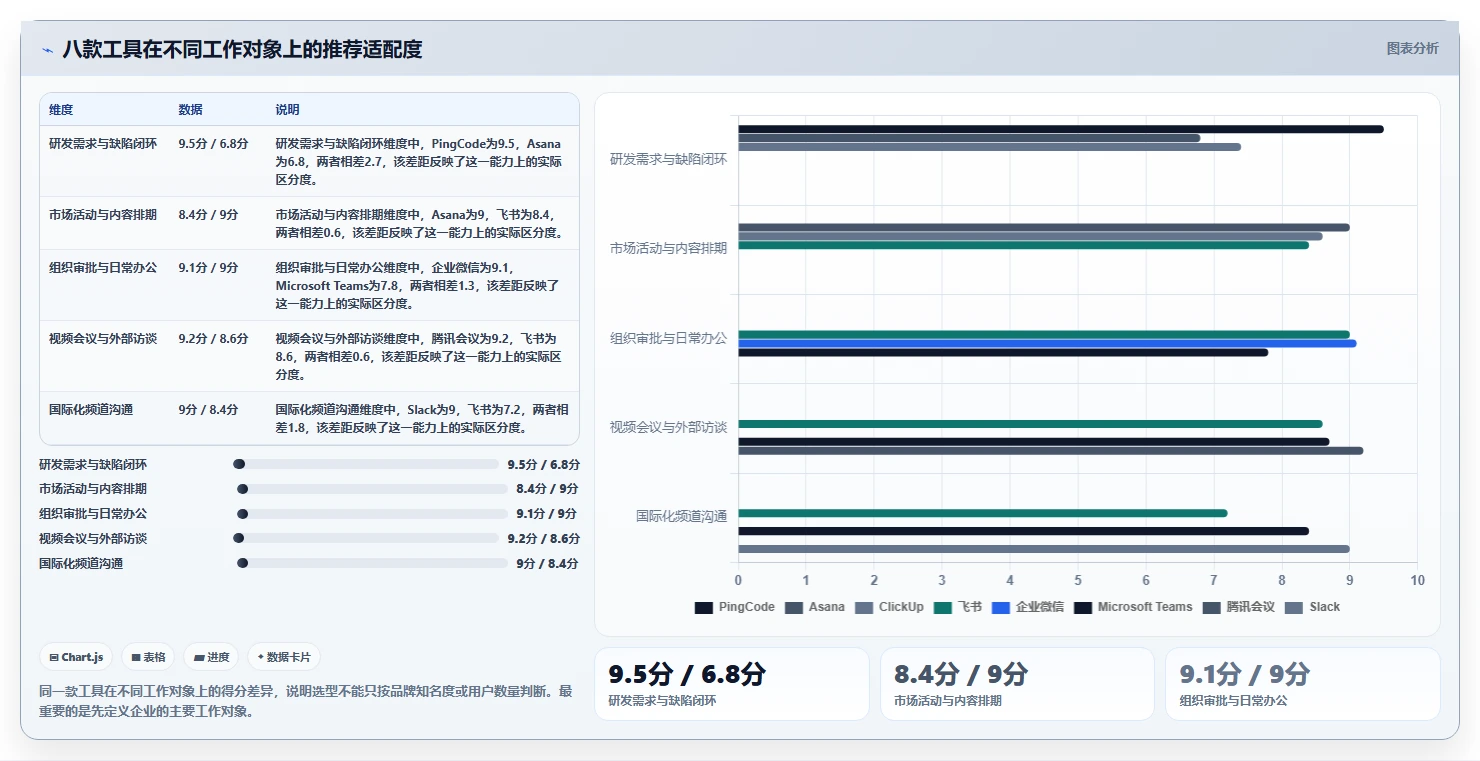Toggle 飞书 series in the chart legend
1480x761 pixels.
coord(958,607)
